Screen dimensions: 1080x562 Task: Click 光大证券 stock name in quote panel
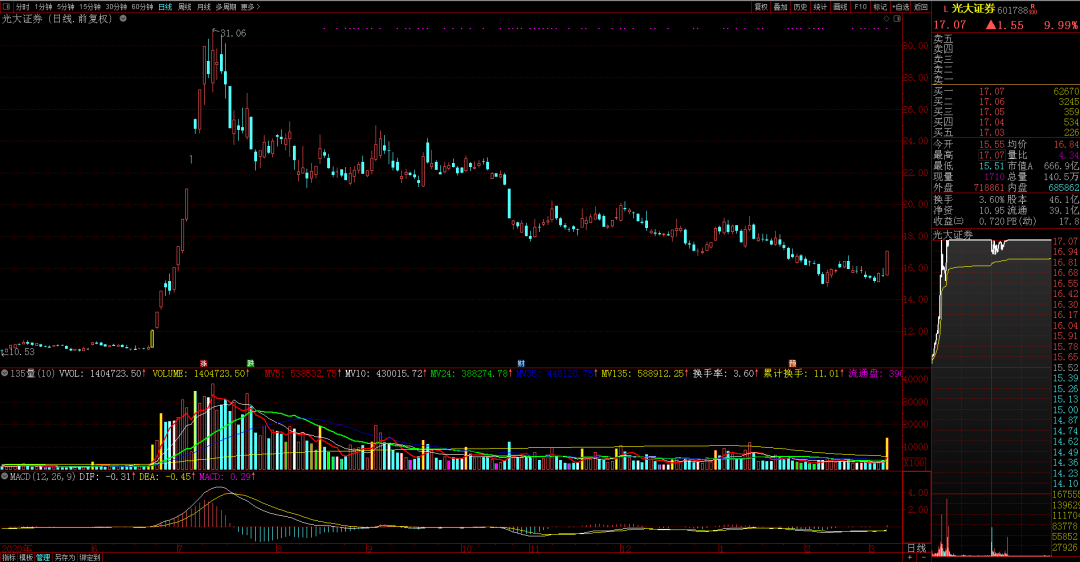[x=973, y=9]
